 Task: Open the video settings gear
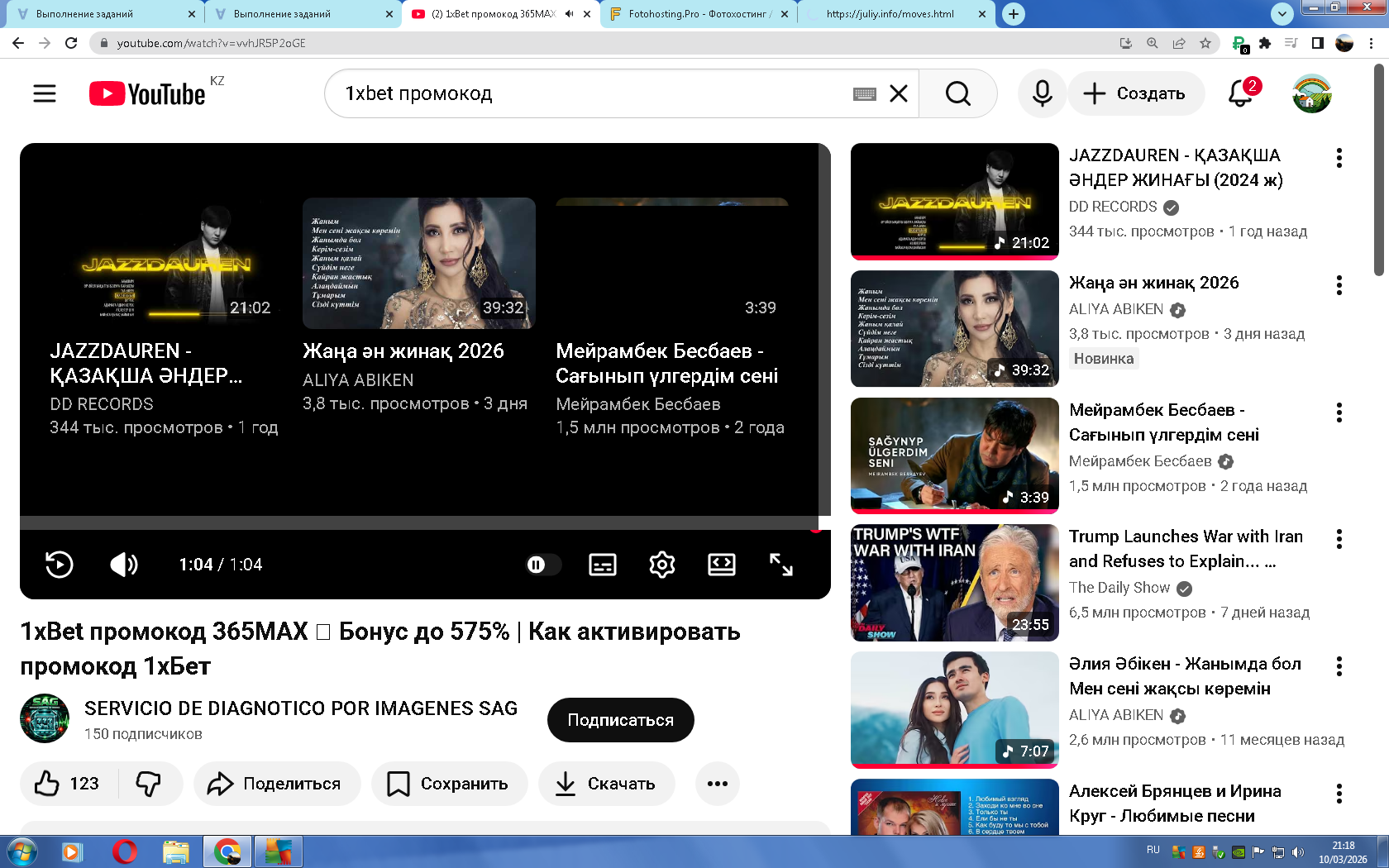[x=661, y=565]
